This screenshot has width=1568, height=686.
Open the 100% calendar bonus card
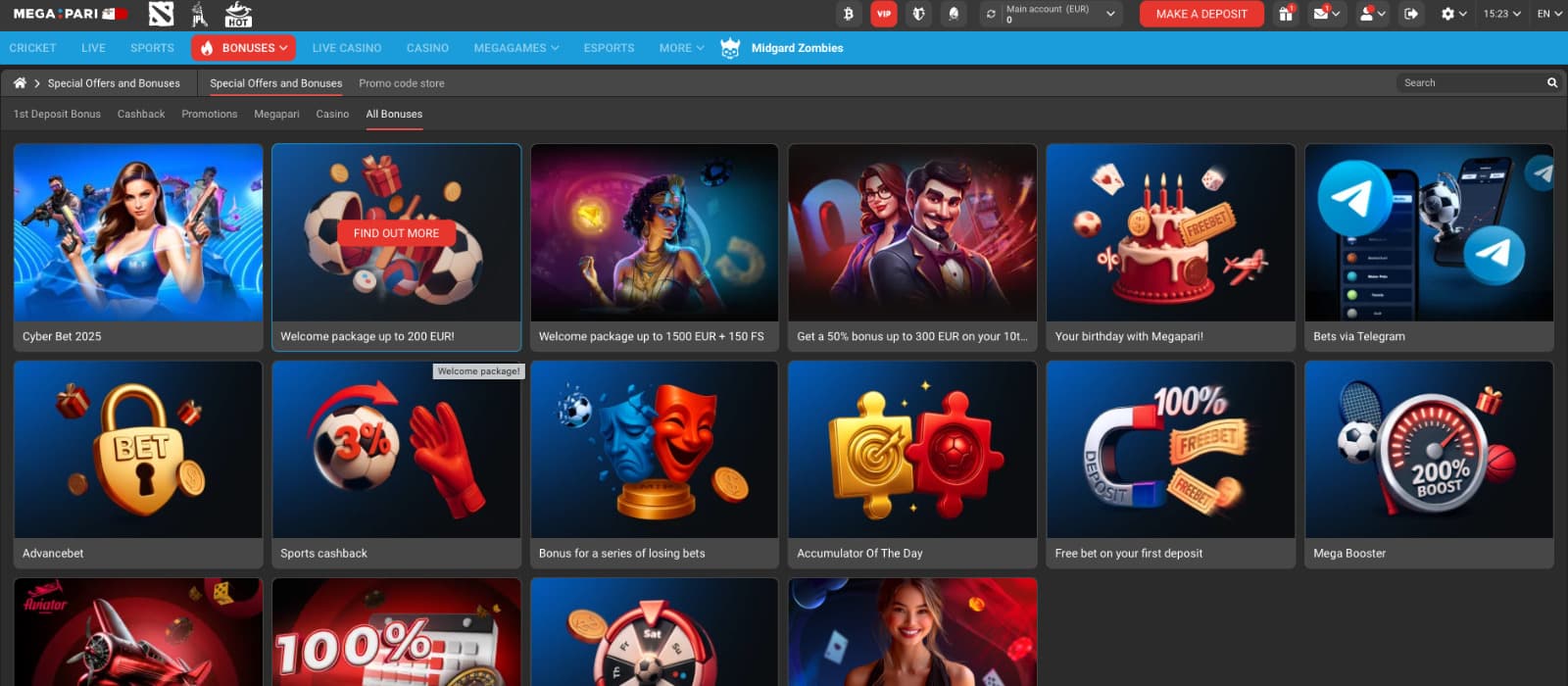click(396, 632)
